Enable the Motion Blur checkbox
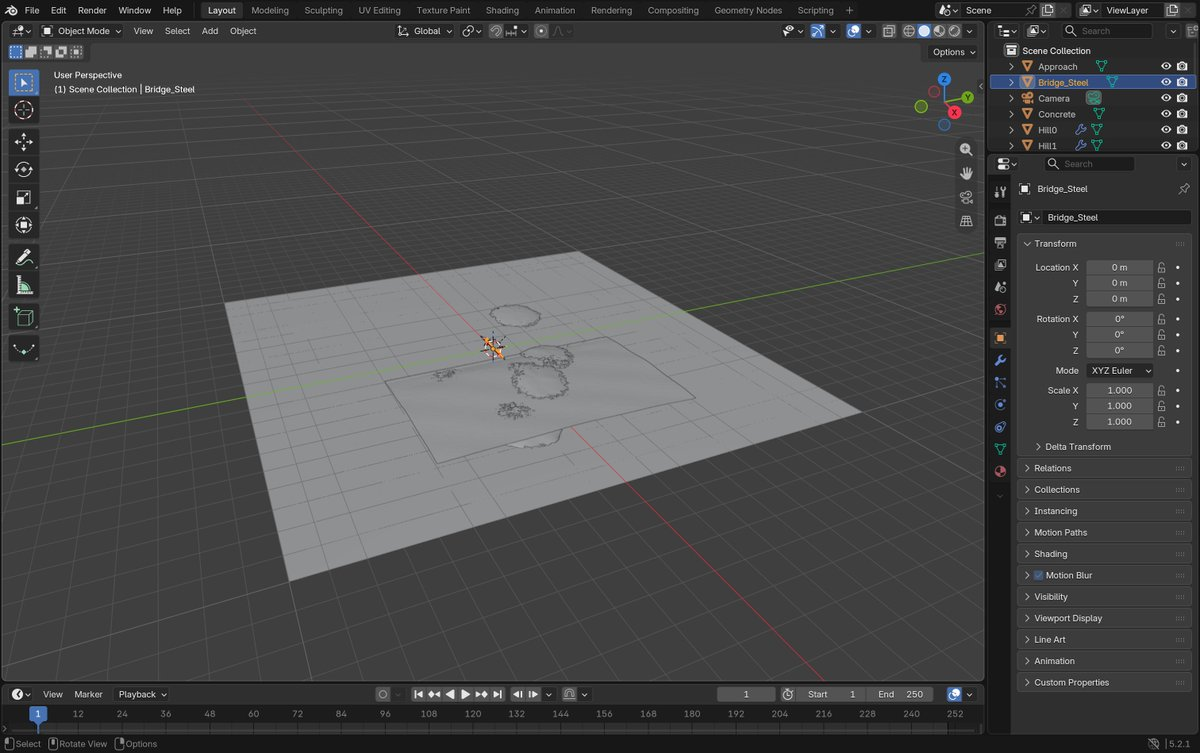 coord(1038,576)
